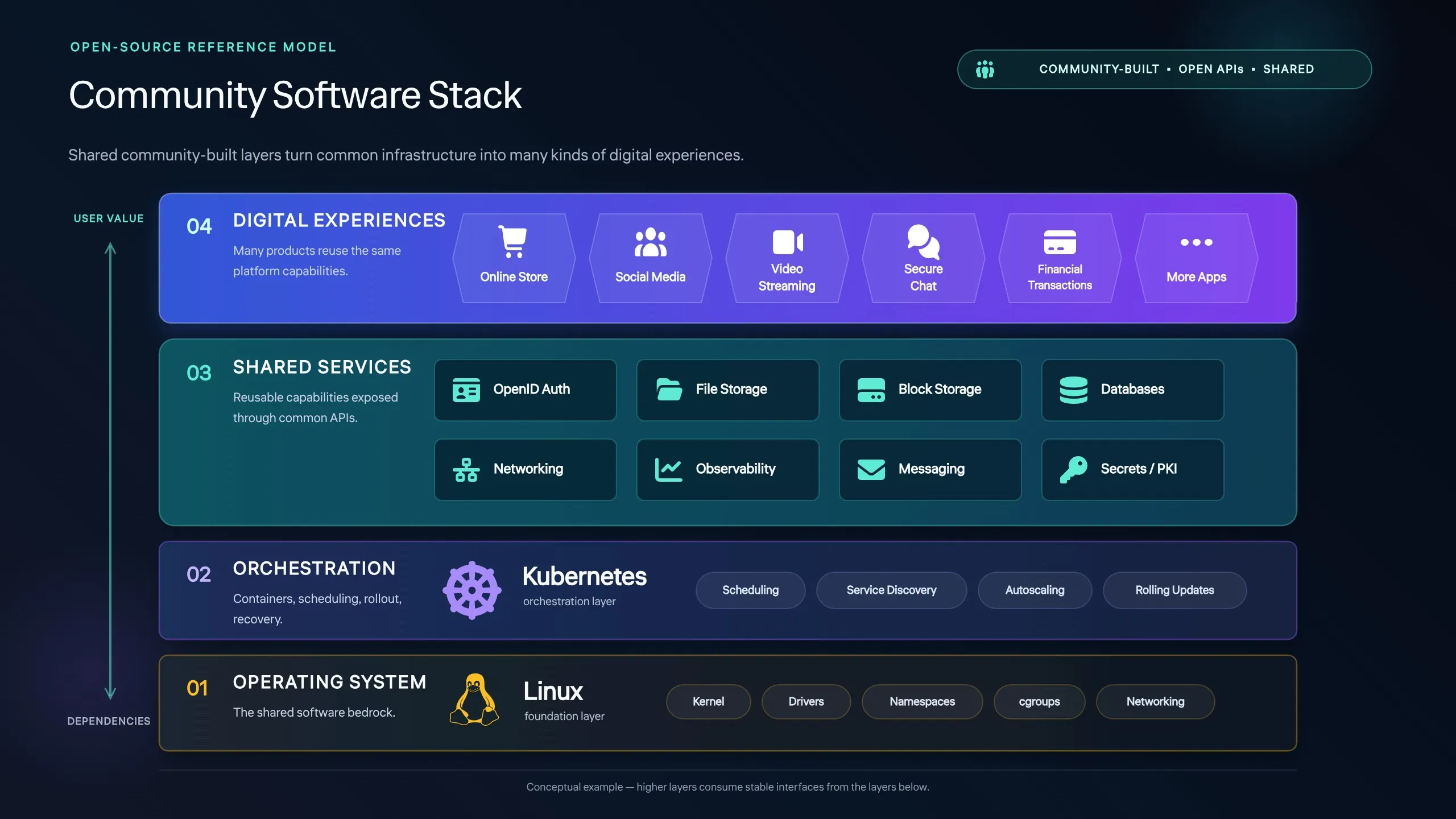Click the OPERATING SYSTEM layer heading

[329, 682]
